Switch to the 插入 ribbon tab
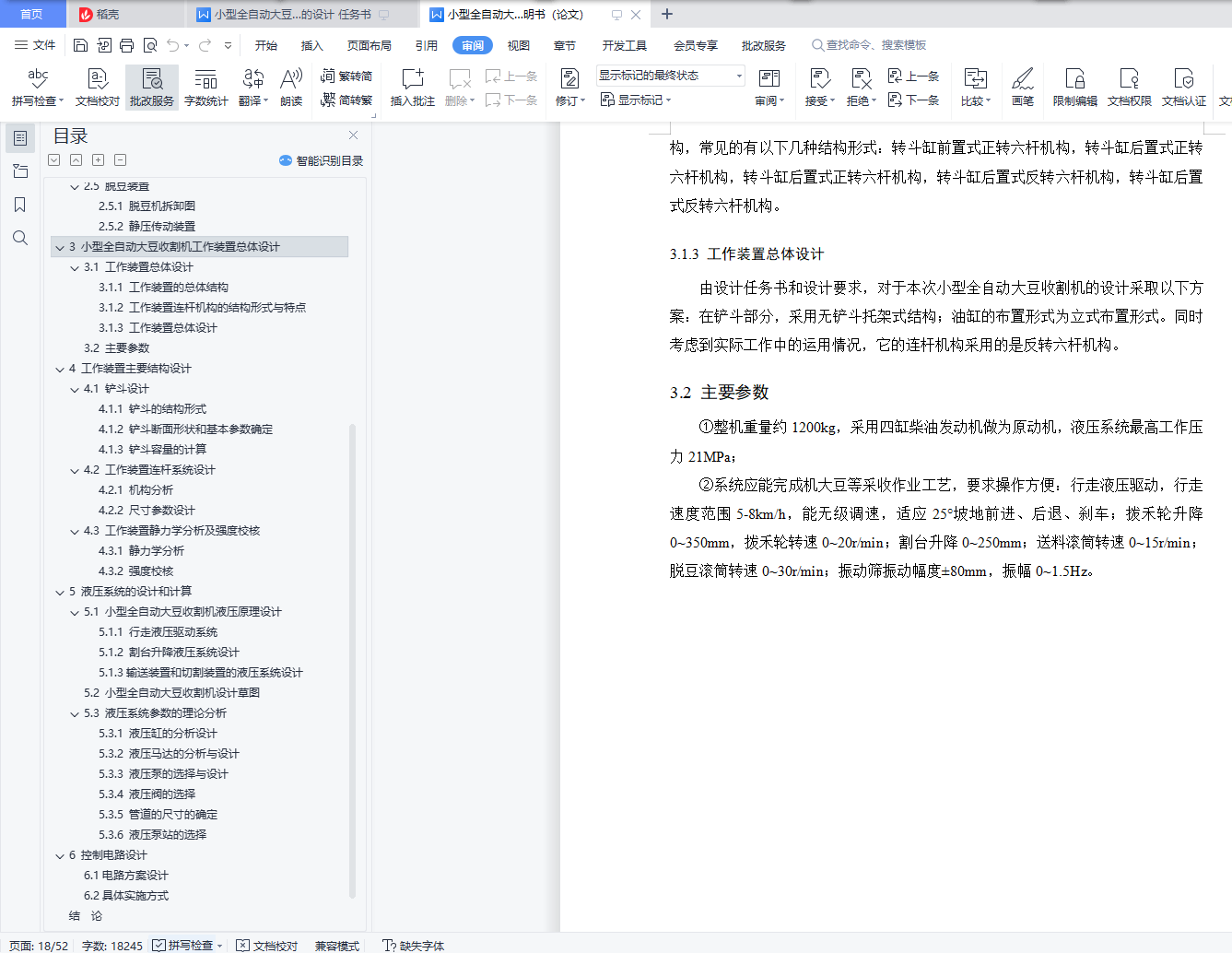Image resolution: width=1232 pixels, height=953 pixels. (312, 45)
